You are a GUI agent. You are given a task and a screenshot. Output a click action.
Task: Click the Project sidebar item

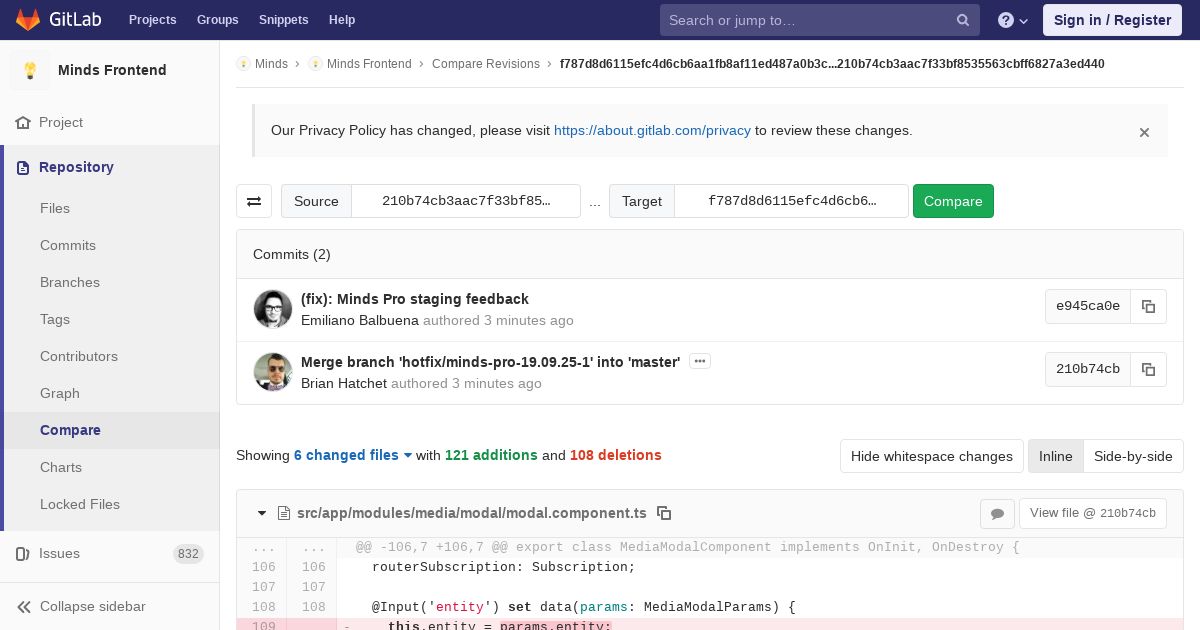[x=109, y=122]
